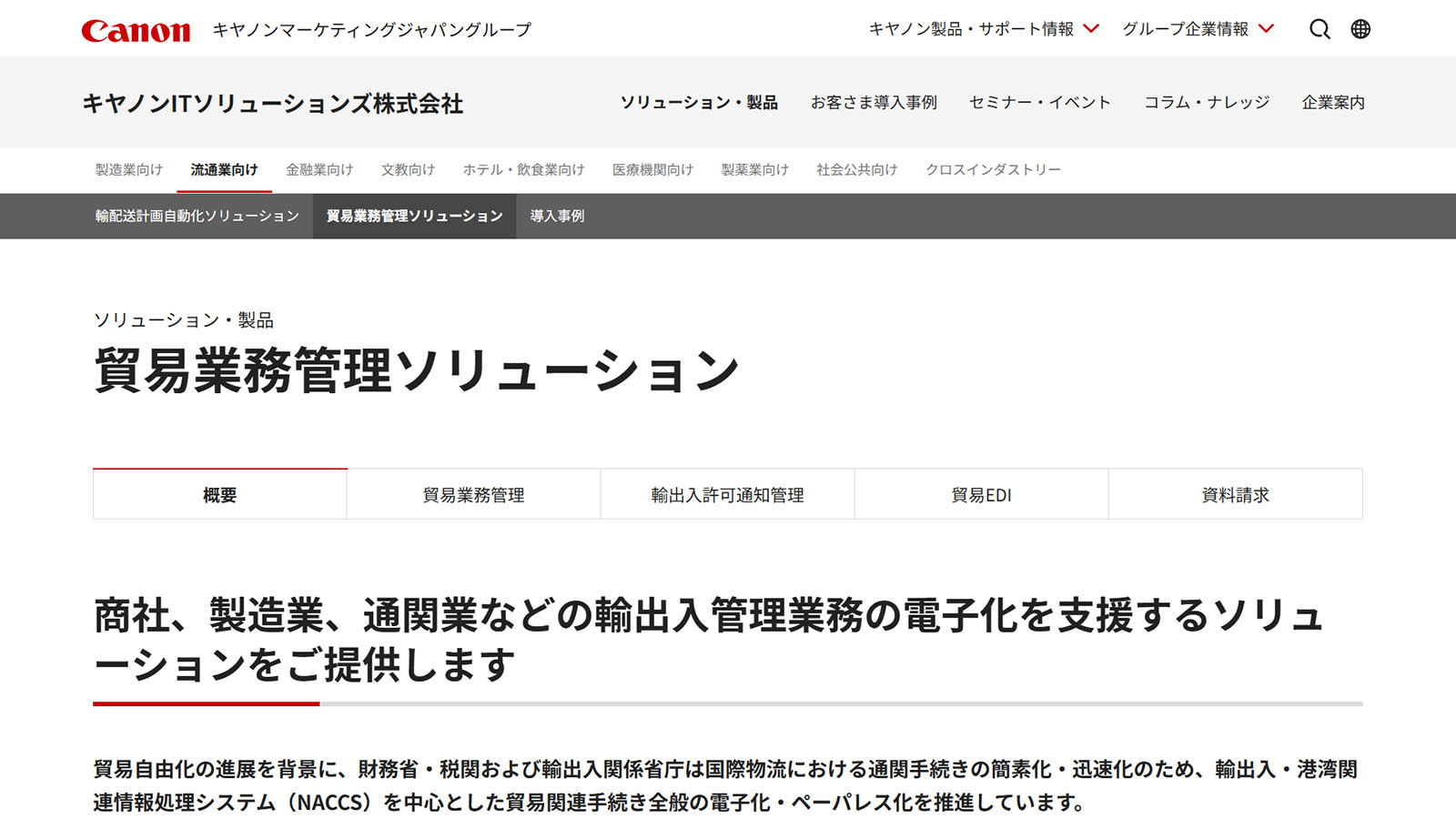Viewport: 1456px width, 819px height.
Task: Click 貿易業務管理ソリューション page title
Action: (x=417, y=370)
